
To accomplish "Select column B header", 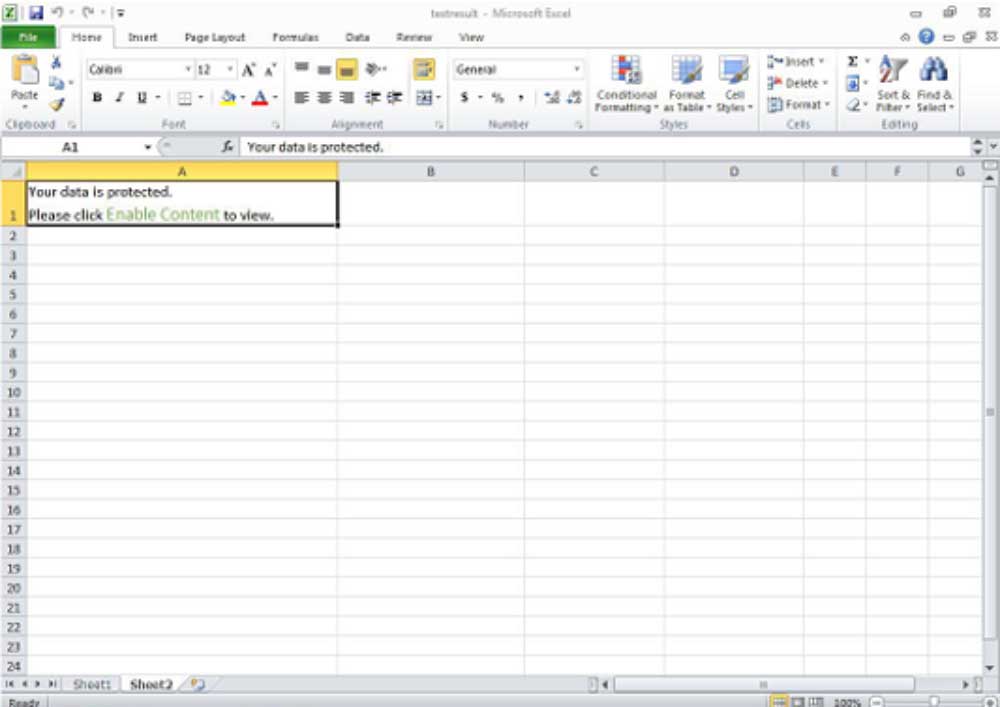I will pos(430,171).
